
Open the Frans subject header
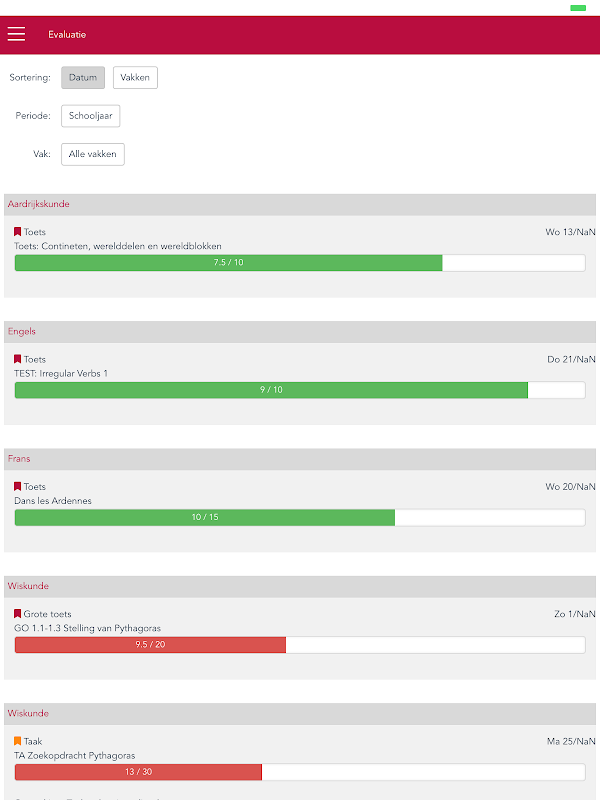point(300,458)
